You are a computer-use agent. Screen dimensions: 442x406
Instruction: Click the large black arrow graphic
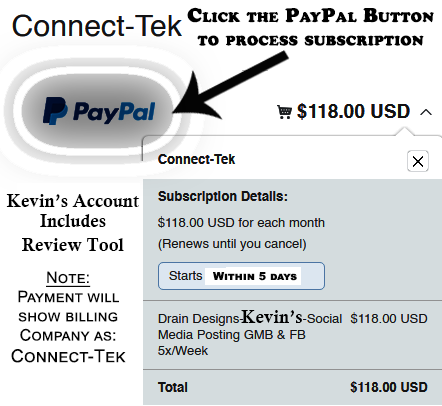[x=230, y=87]
